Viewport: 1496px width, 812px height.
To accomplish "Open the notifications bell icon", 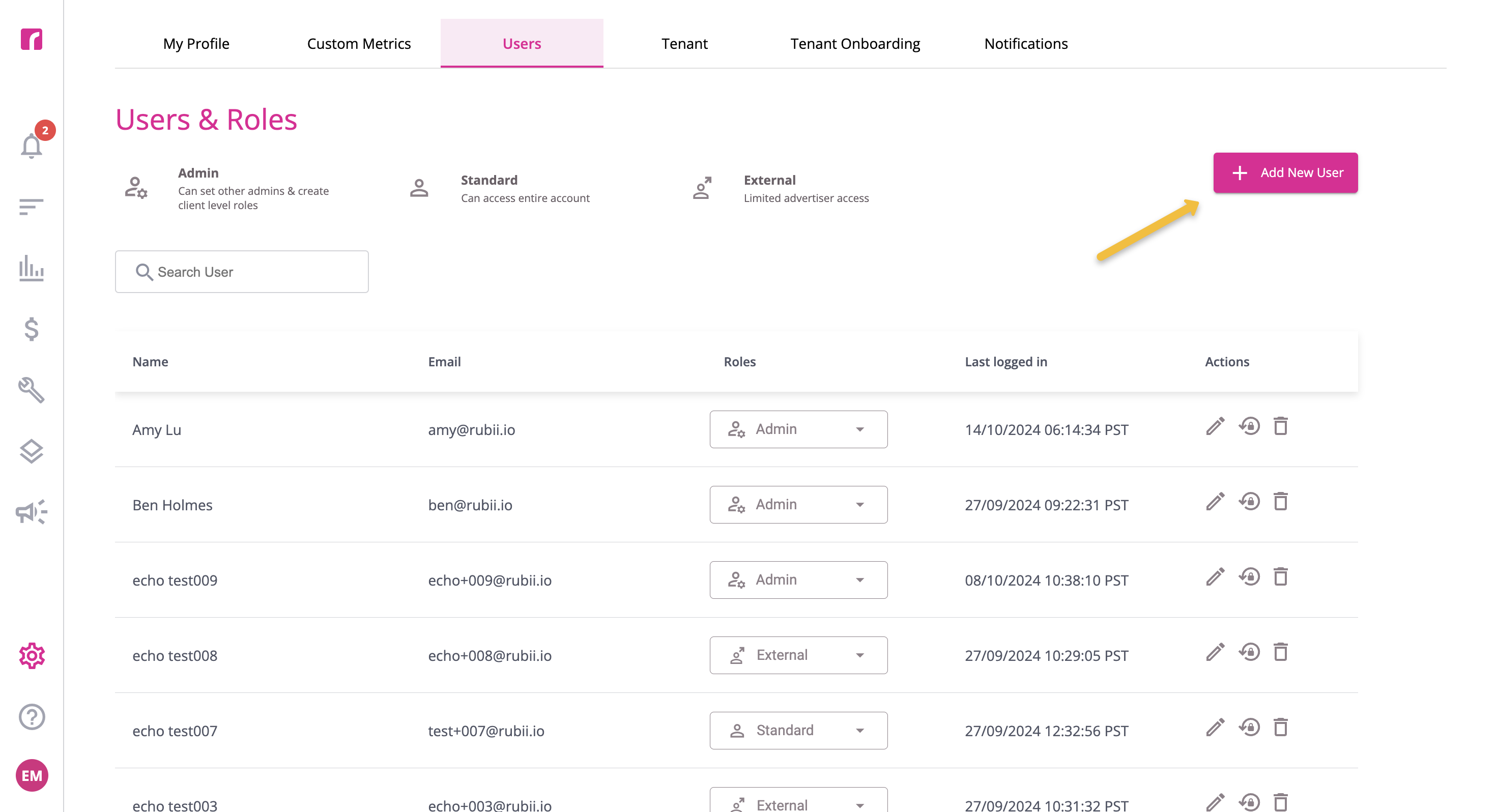I will pyautogui.click(x=32, y=145).
